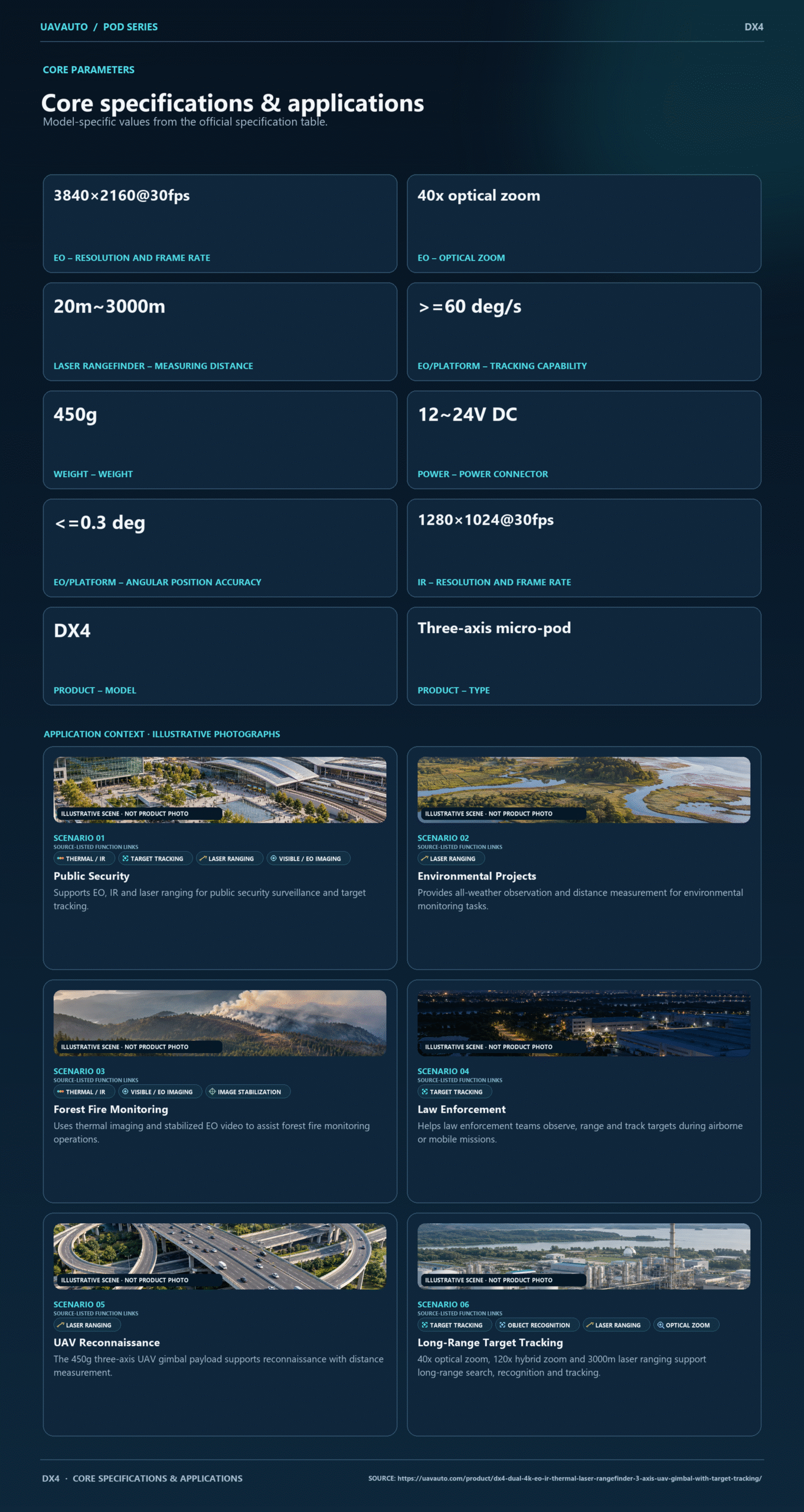Go to the POD SERIES breadcrumb

tap(130, 27)
